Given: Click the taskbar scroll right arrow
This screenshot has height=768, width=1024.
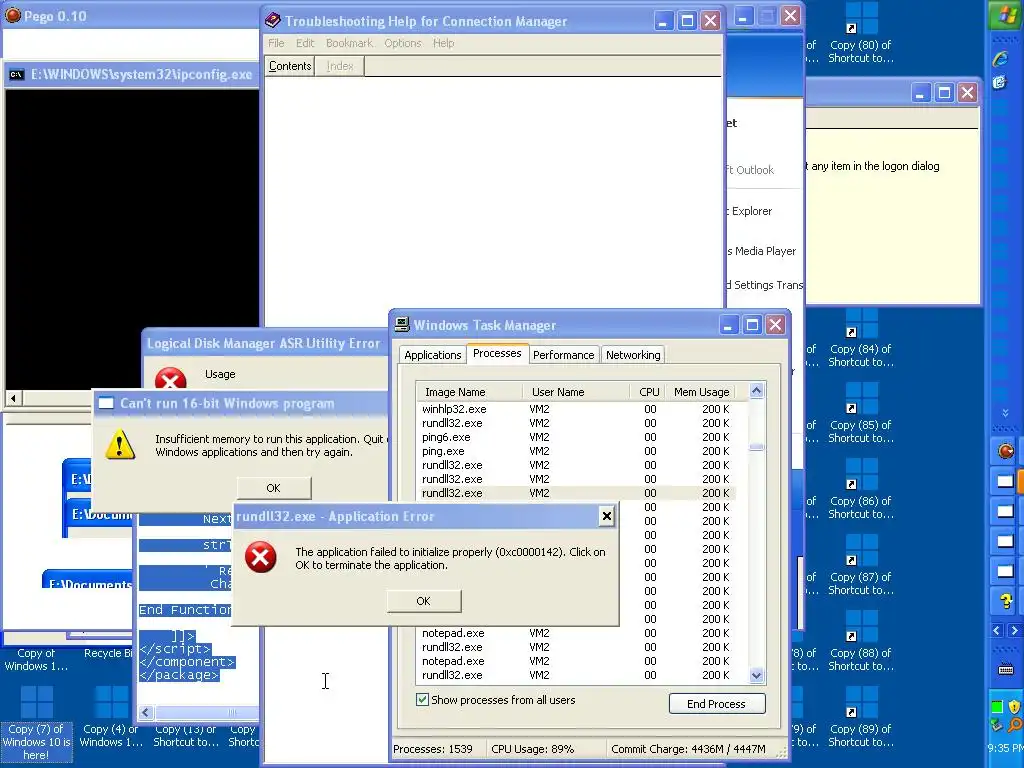Looking at the screenshot, I should click(x=1014, y=630).
